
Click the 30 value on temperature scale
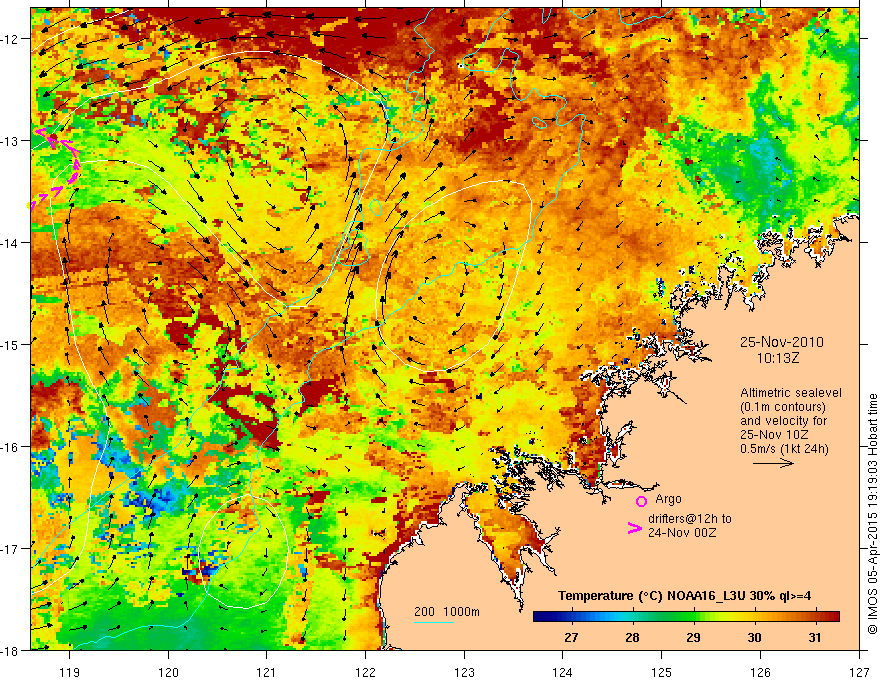click(x=754, y=637)
